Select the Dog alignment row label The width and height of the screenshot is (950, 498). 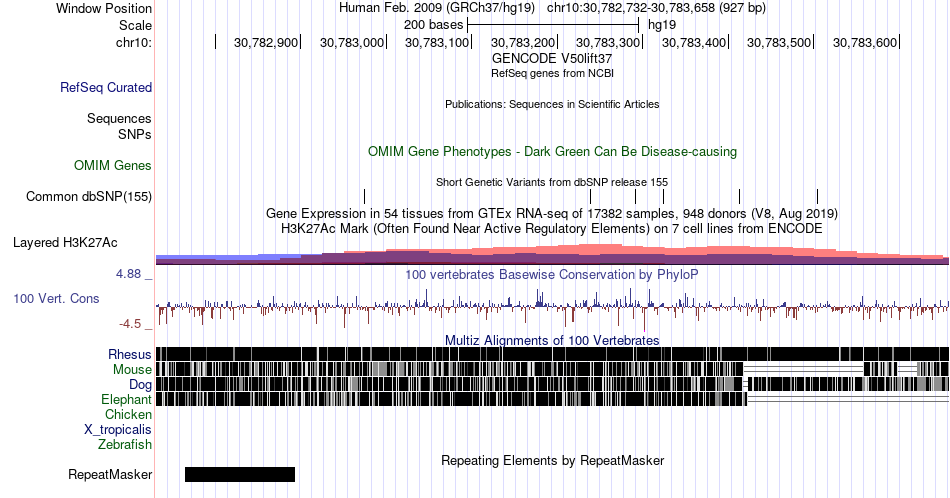point(140,385)
